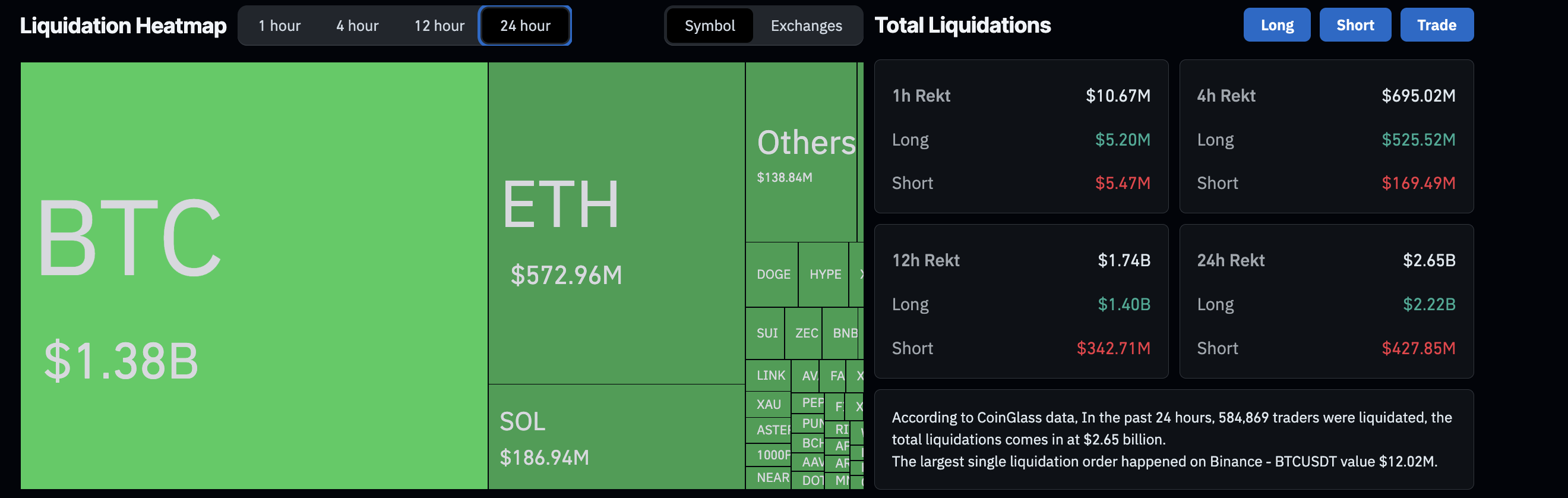Click the HYPE heatmap cell
The height and width of the screenshot is (498, 1568).
(x=824, y=275)
